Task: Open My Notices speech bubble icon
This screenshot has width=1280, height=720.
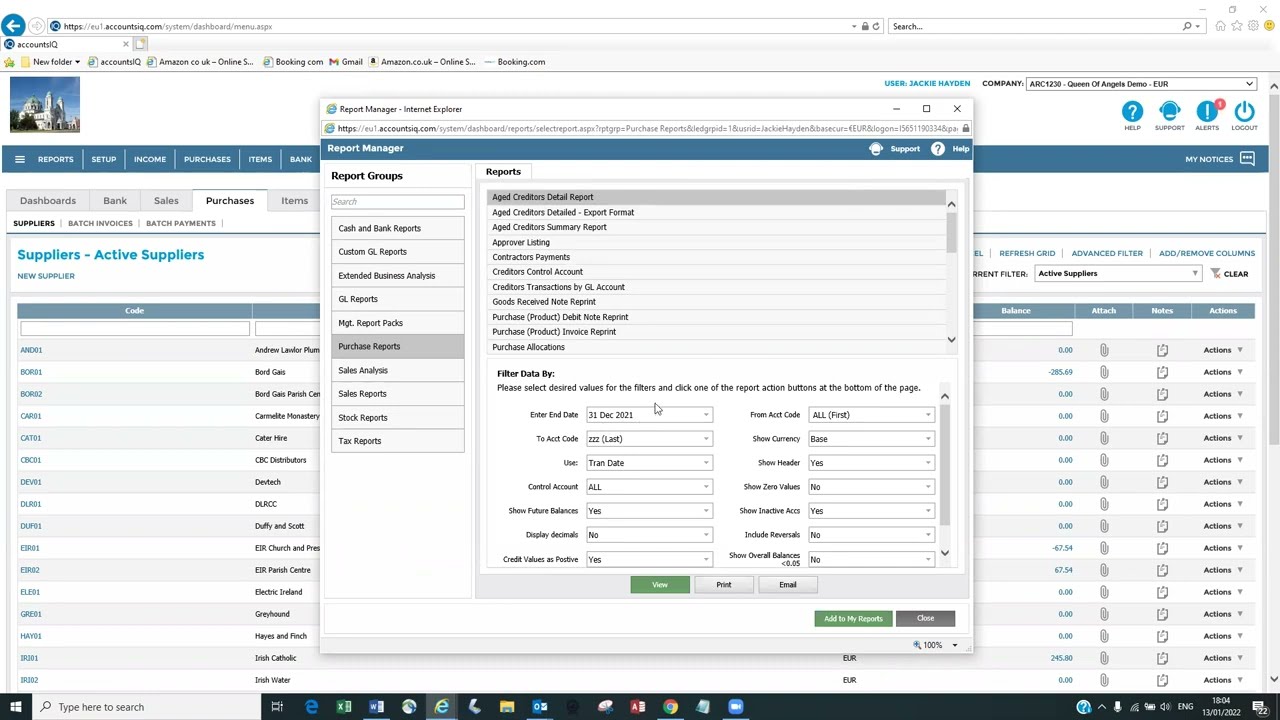Action: click(1246, 158)
